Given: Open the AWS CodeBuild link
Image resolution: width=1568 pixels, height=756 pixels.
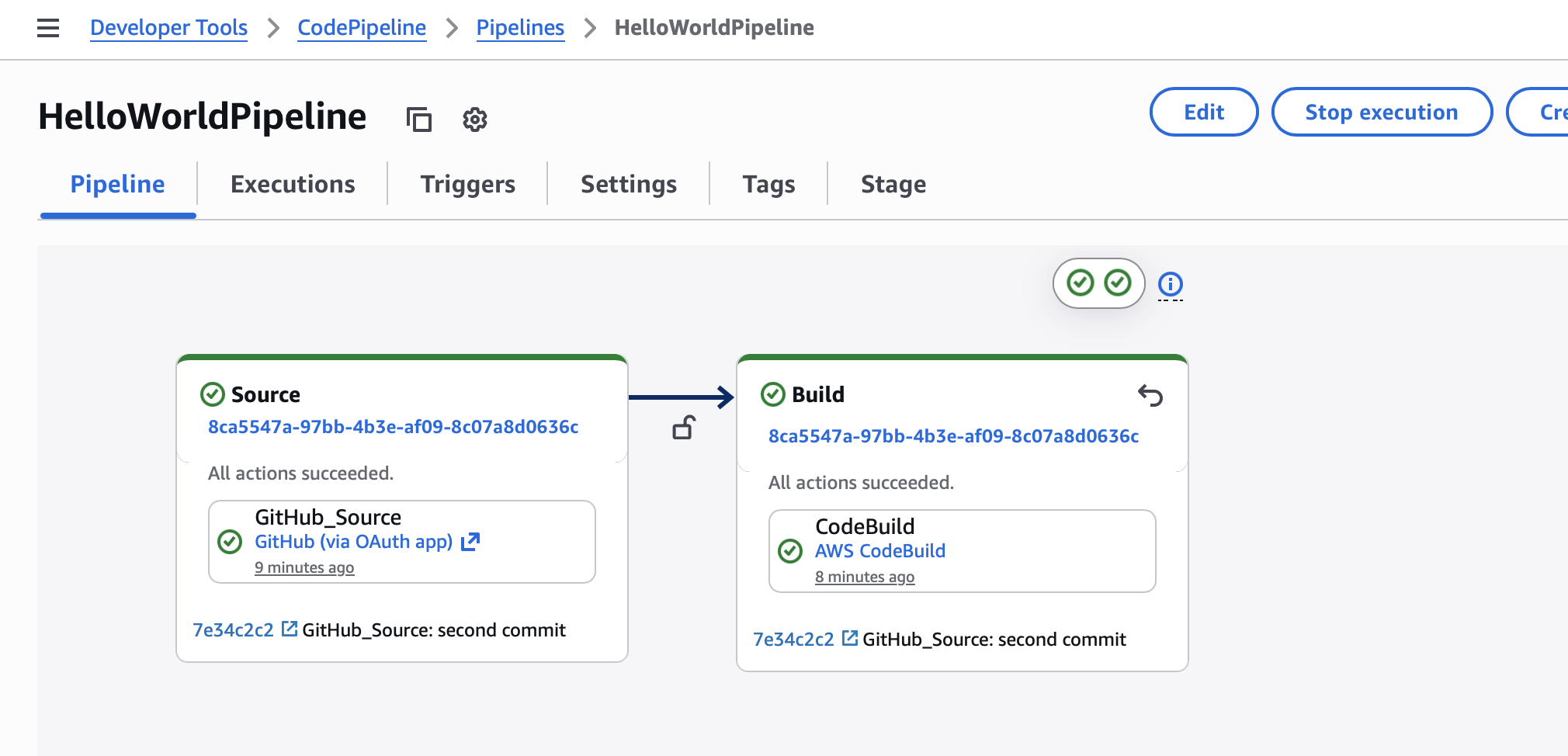Looking at the screenshot, I should coord(880,551).
